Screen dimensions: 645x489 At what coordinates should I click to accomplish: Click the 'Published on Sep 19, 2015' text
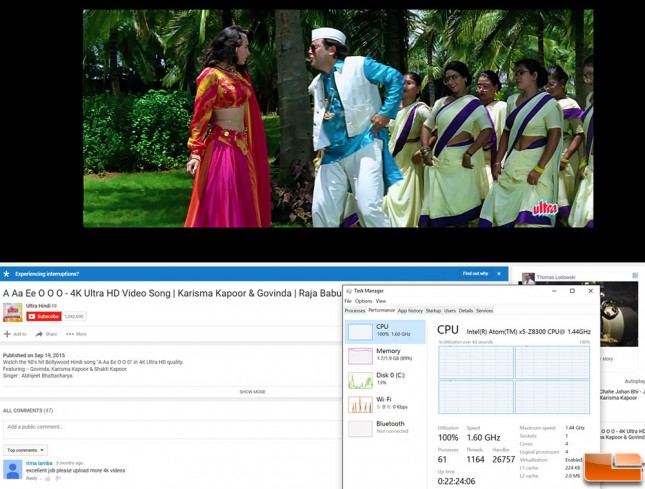pos(34,355)
